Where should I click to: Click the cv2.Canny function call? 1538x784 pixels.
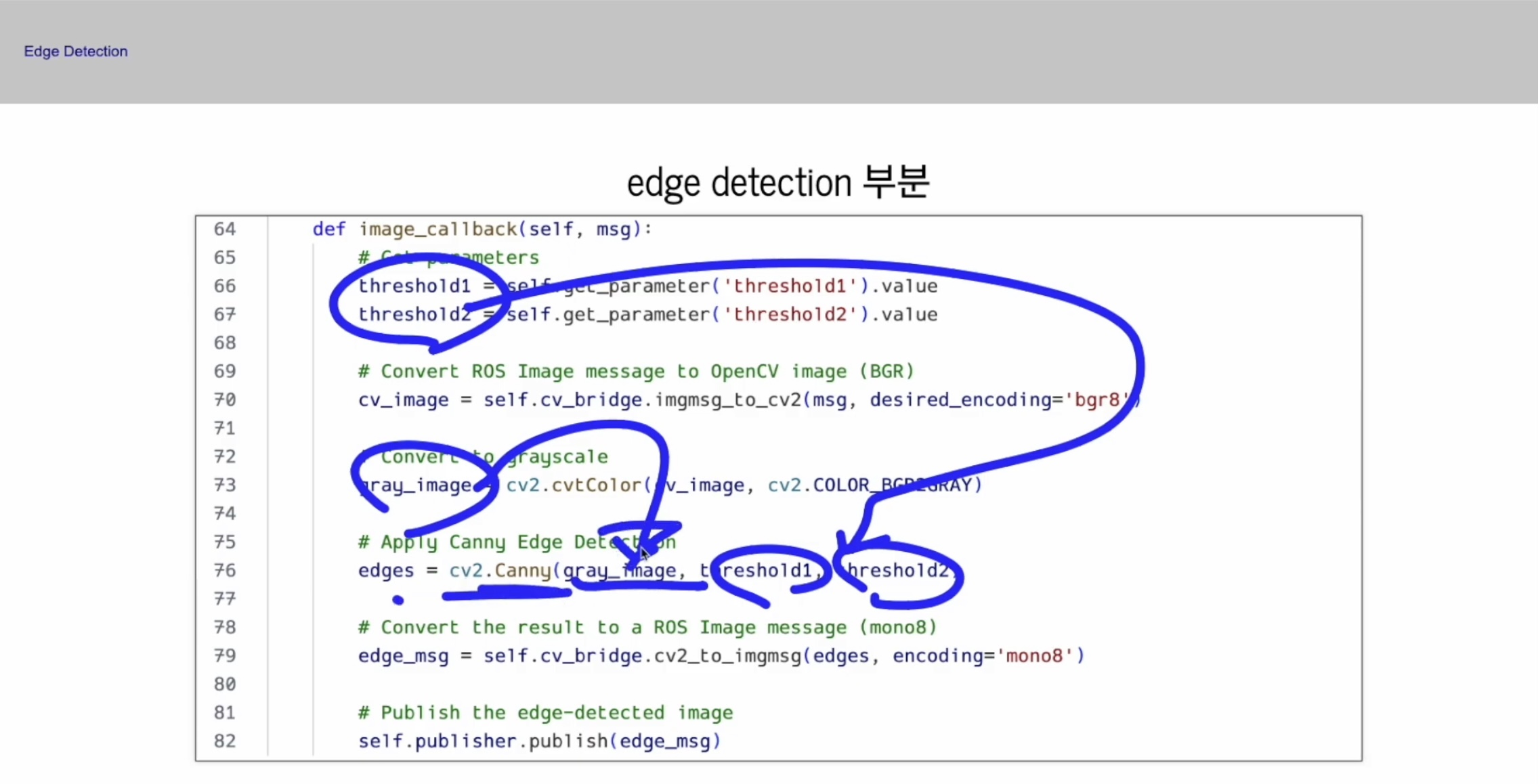pyautogui.click(x=500, y=571)
